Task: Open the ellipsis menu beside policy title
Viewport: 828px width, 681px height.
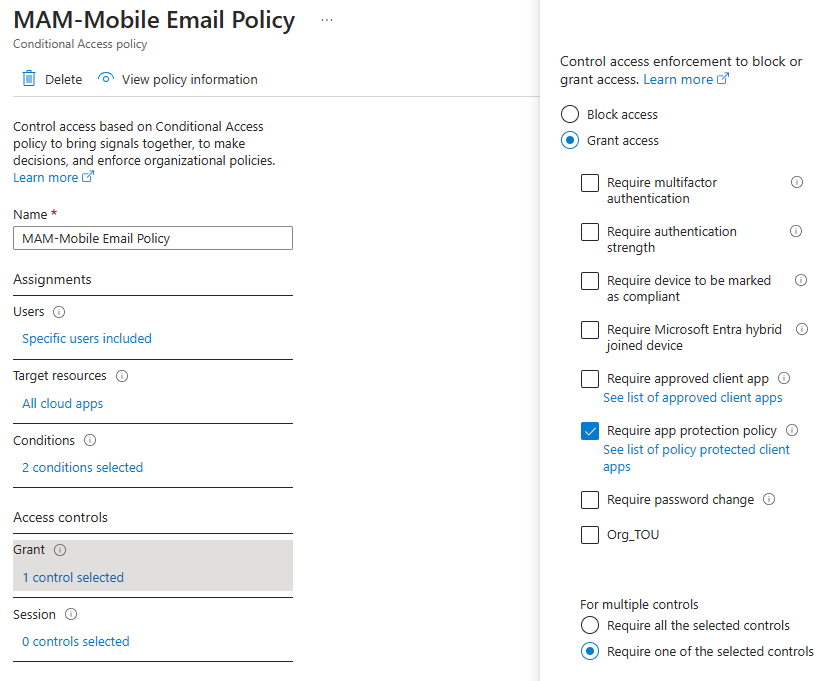Action: [x=327, y=20]
